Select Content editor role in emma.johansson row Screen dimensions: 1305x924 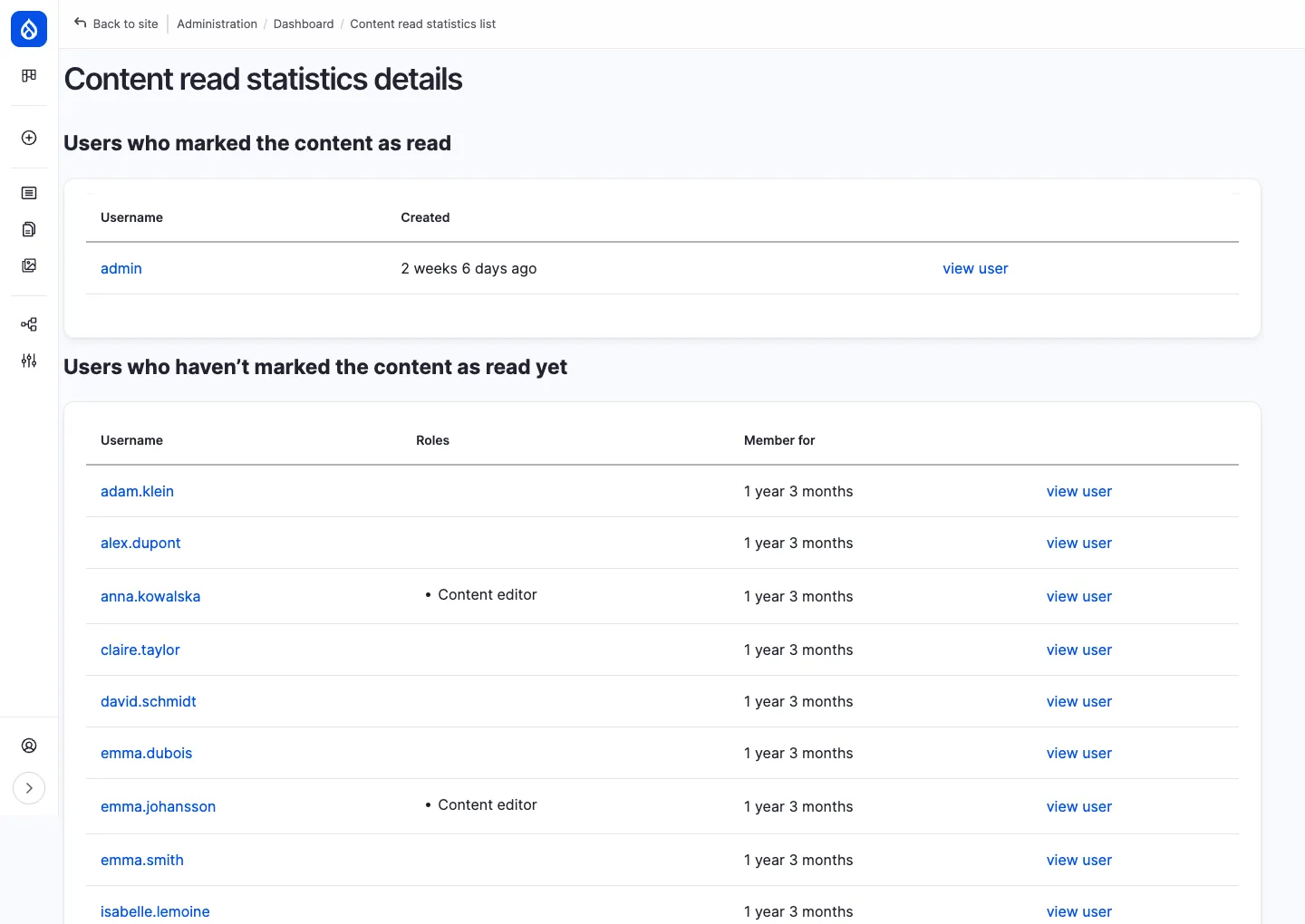click(x=488, y=804)
